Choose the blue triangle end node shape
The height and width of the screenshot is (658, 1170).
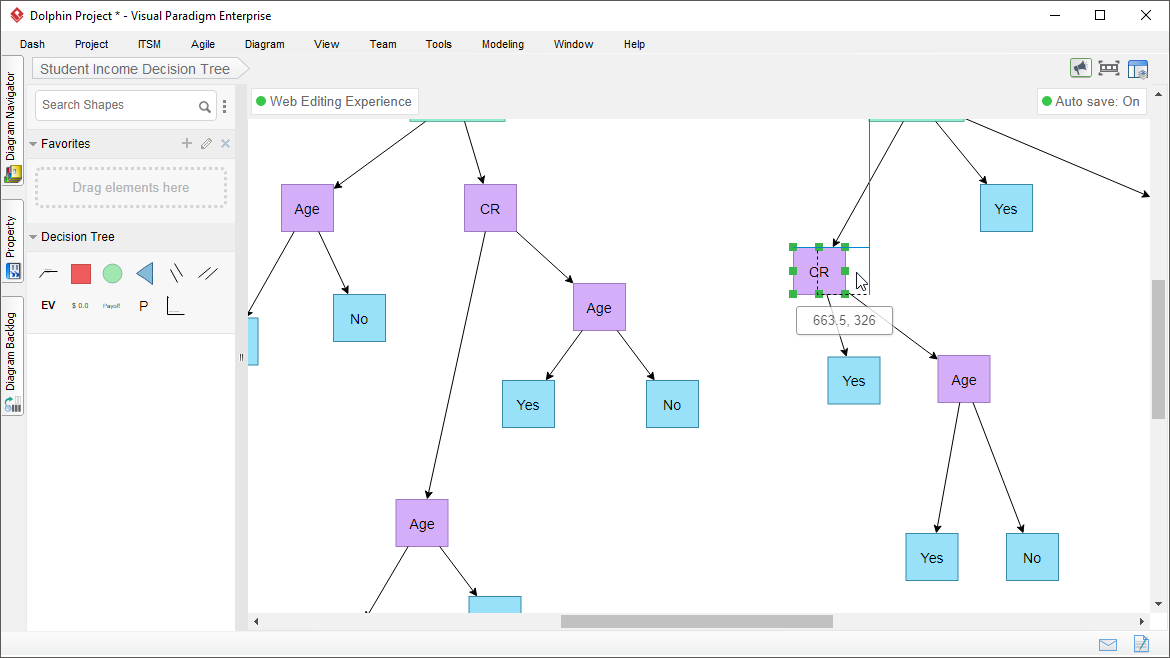(145, 274)
